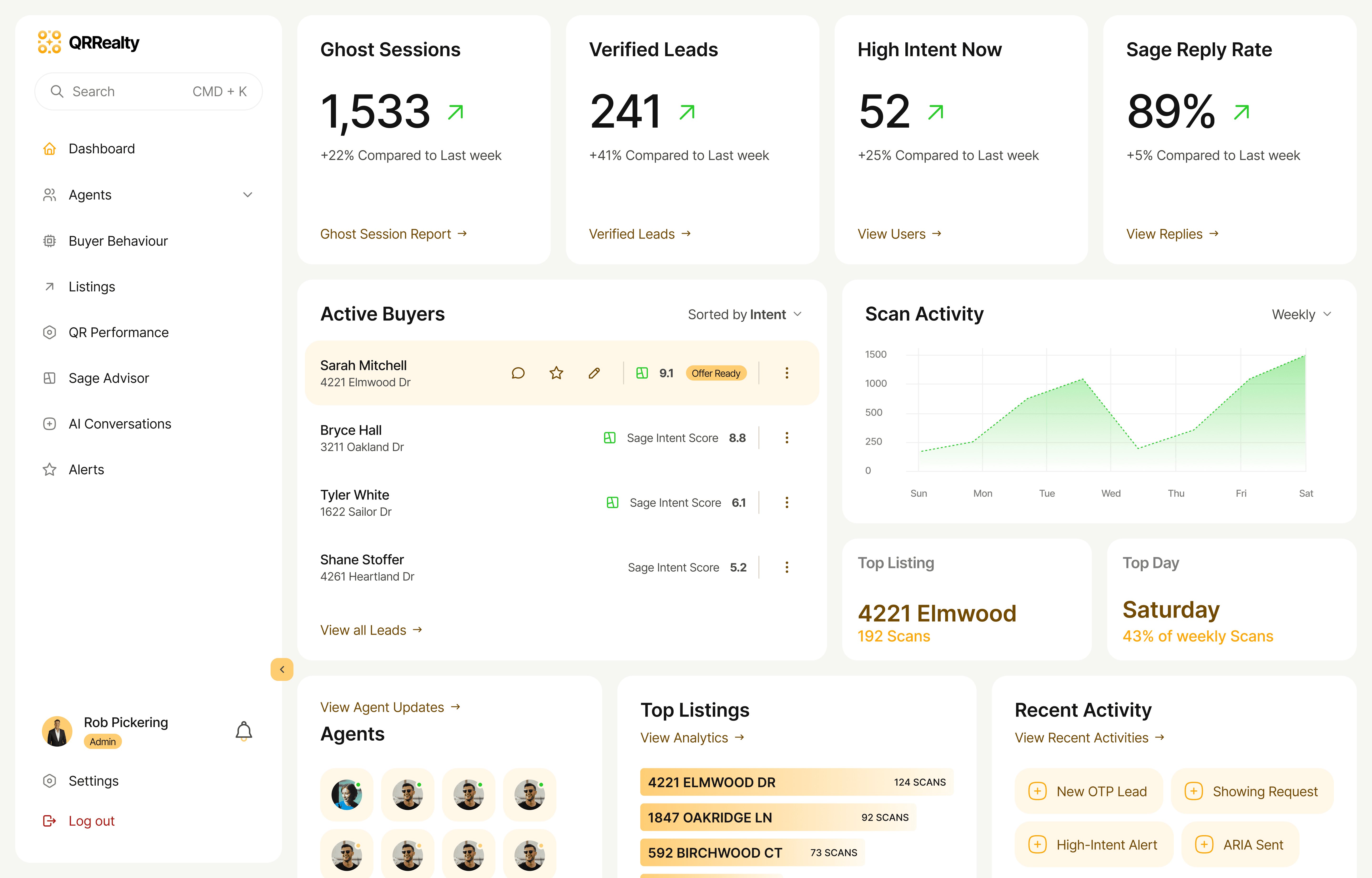Expand the Agents menu chevron in sidebar
Viewport: 1372px width, 878px height.
[x=247, y=195]
